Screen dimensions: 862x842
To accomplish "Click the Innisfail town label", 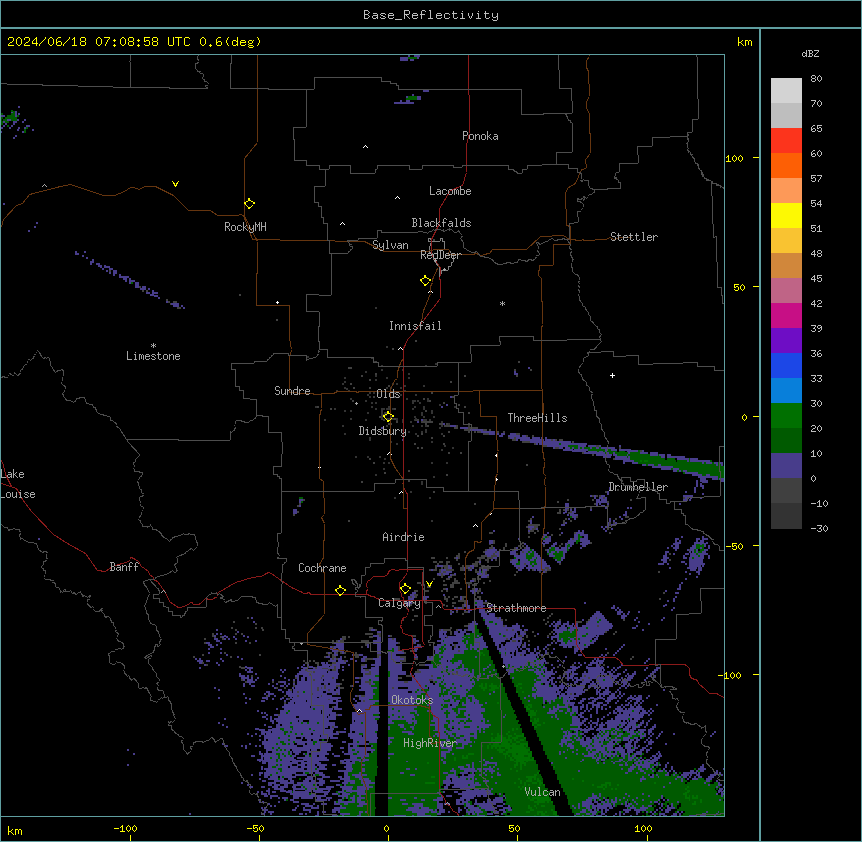I will [415, 326].
